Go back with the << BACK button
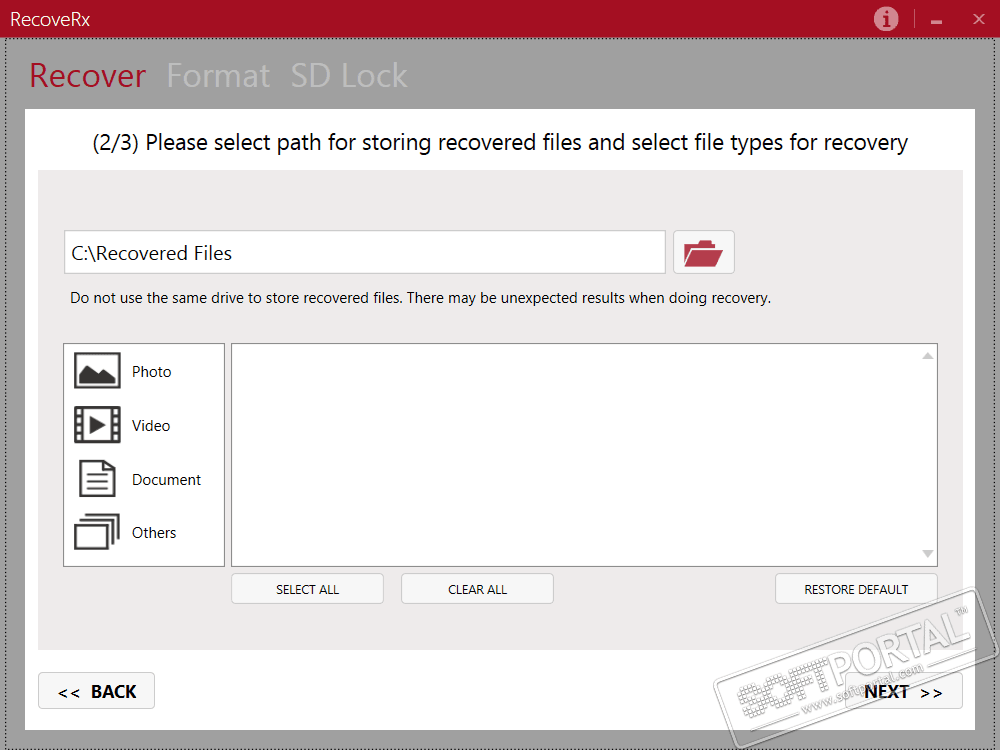The width and height of the screenshot is (1000, 750). (x=96, y=691)
